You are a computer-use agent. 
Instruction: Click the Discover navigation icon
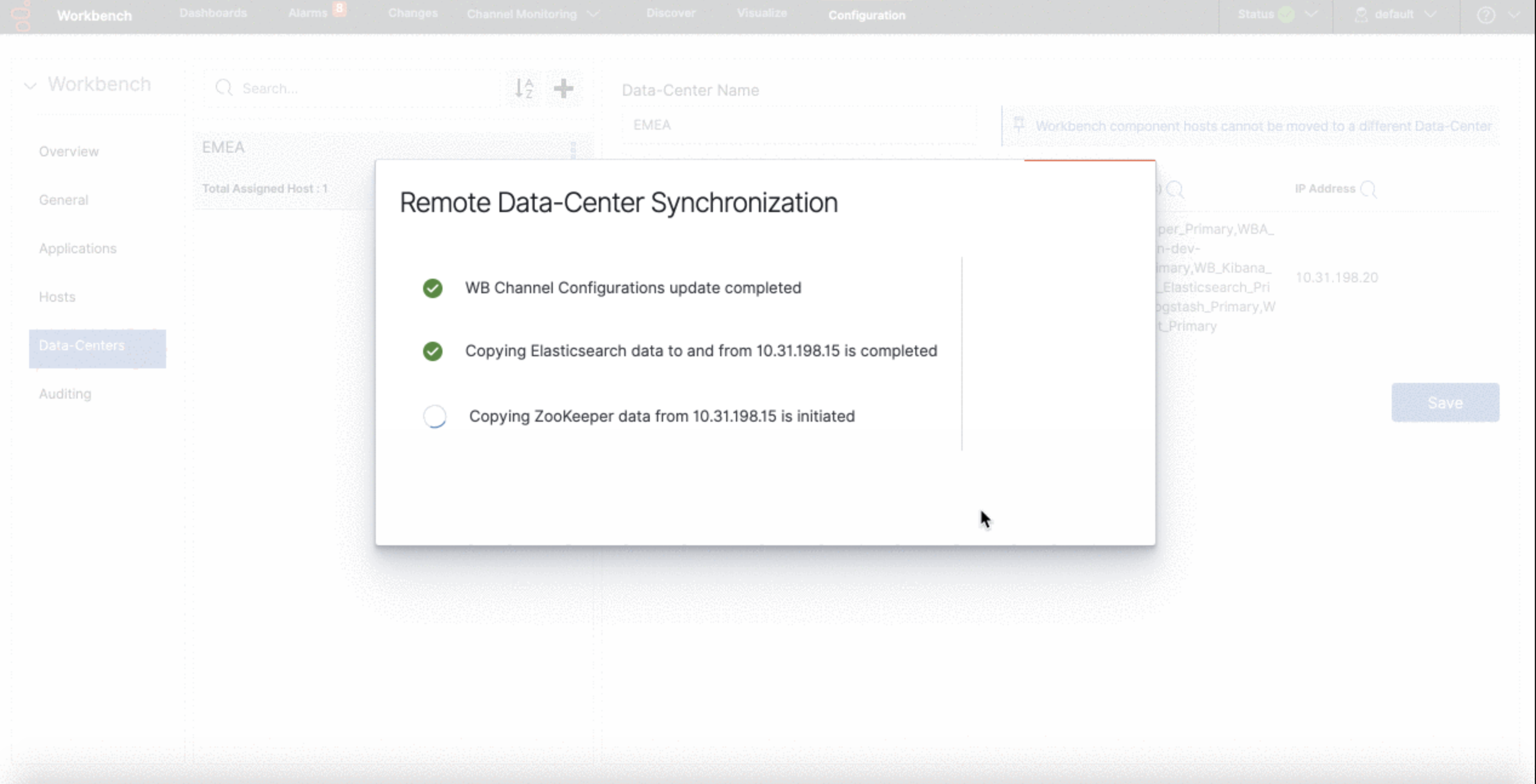669,15
